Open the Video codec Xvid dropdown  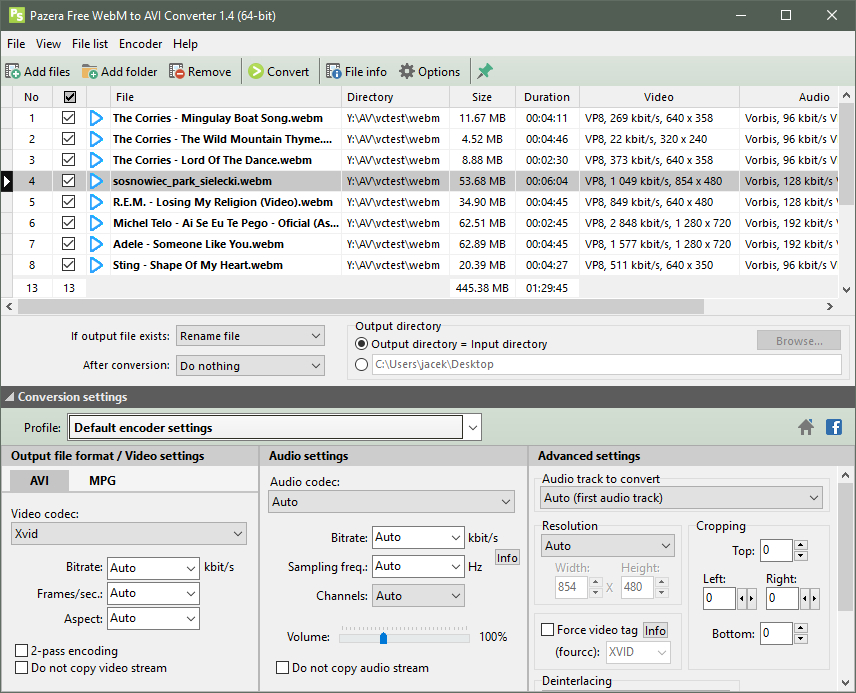[x=129, y=534]
